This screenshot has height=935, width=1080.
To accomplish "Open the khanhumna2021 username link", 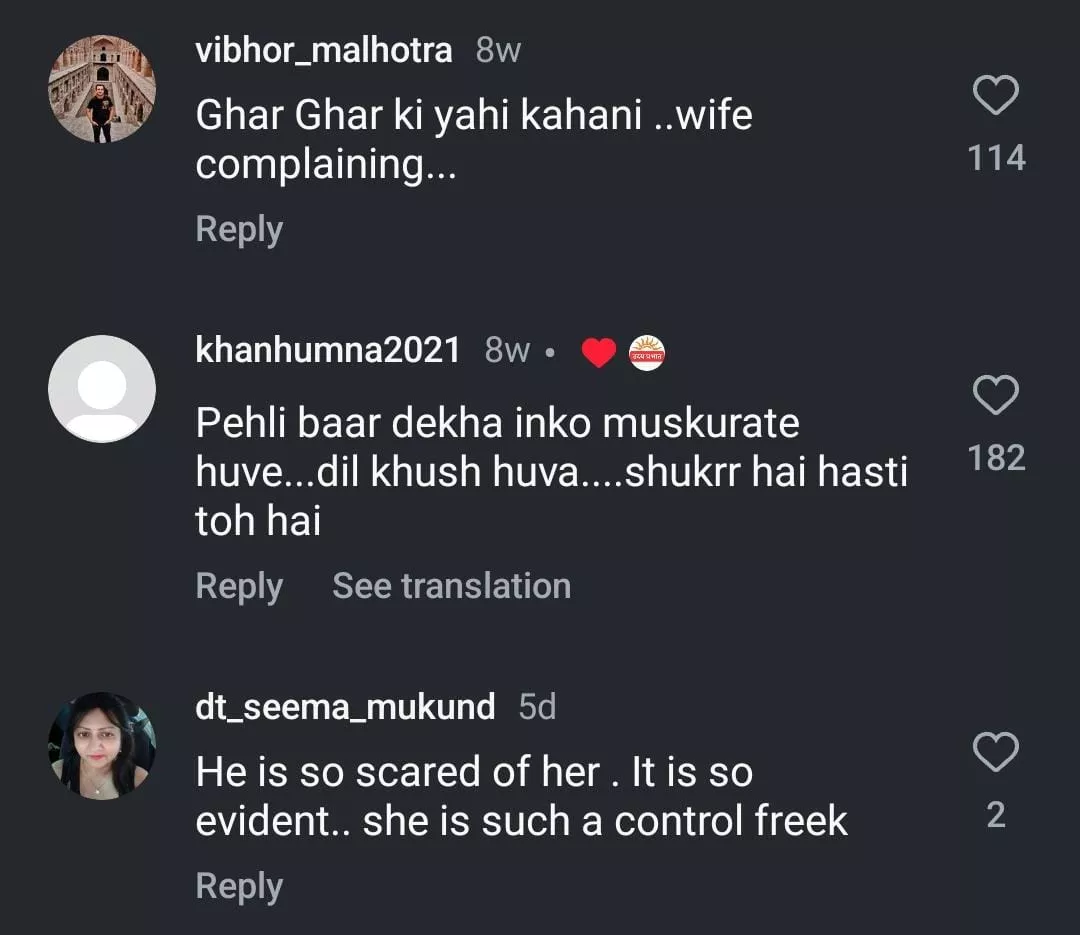I will [328, 350].
